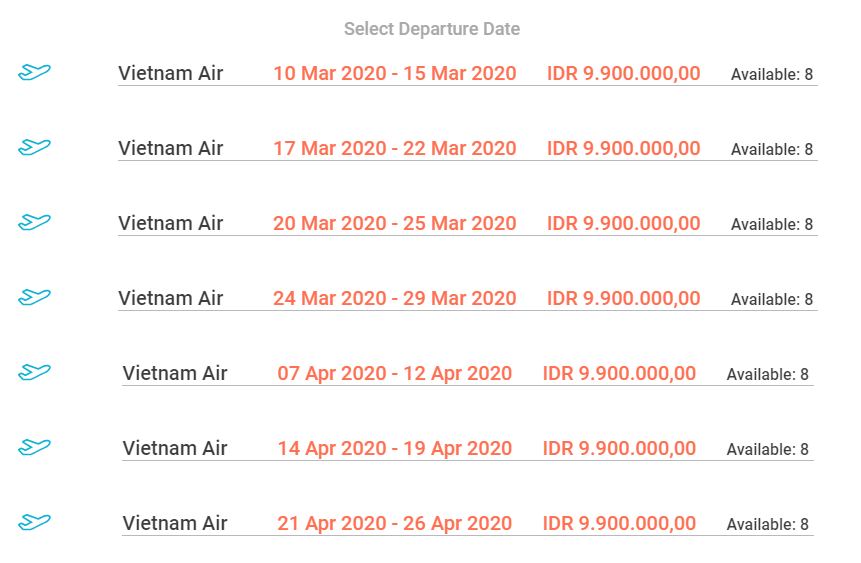Select the 07 Apr 2020 - 12 Apr 2020 date range
Image resolution: width=861 pixels, height=563 pixels.
[x=395, y=373]
